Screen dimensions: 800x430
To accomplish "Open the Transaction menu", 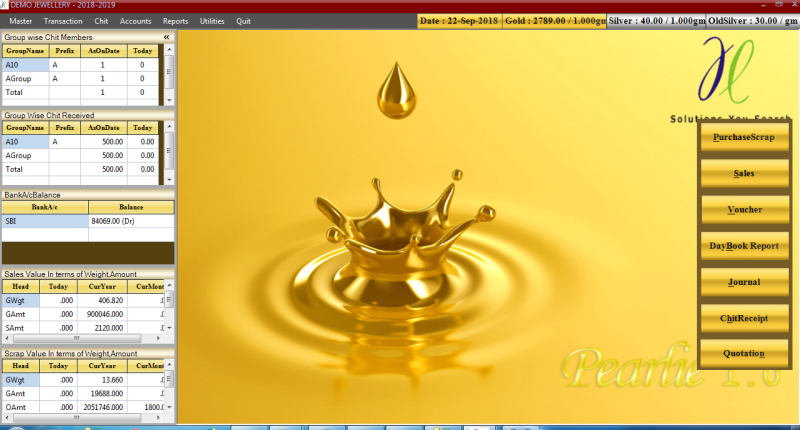I will point(63,20).
